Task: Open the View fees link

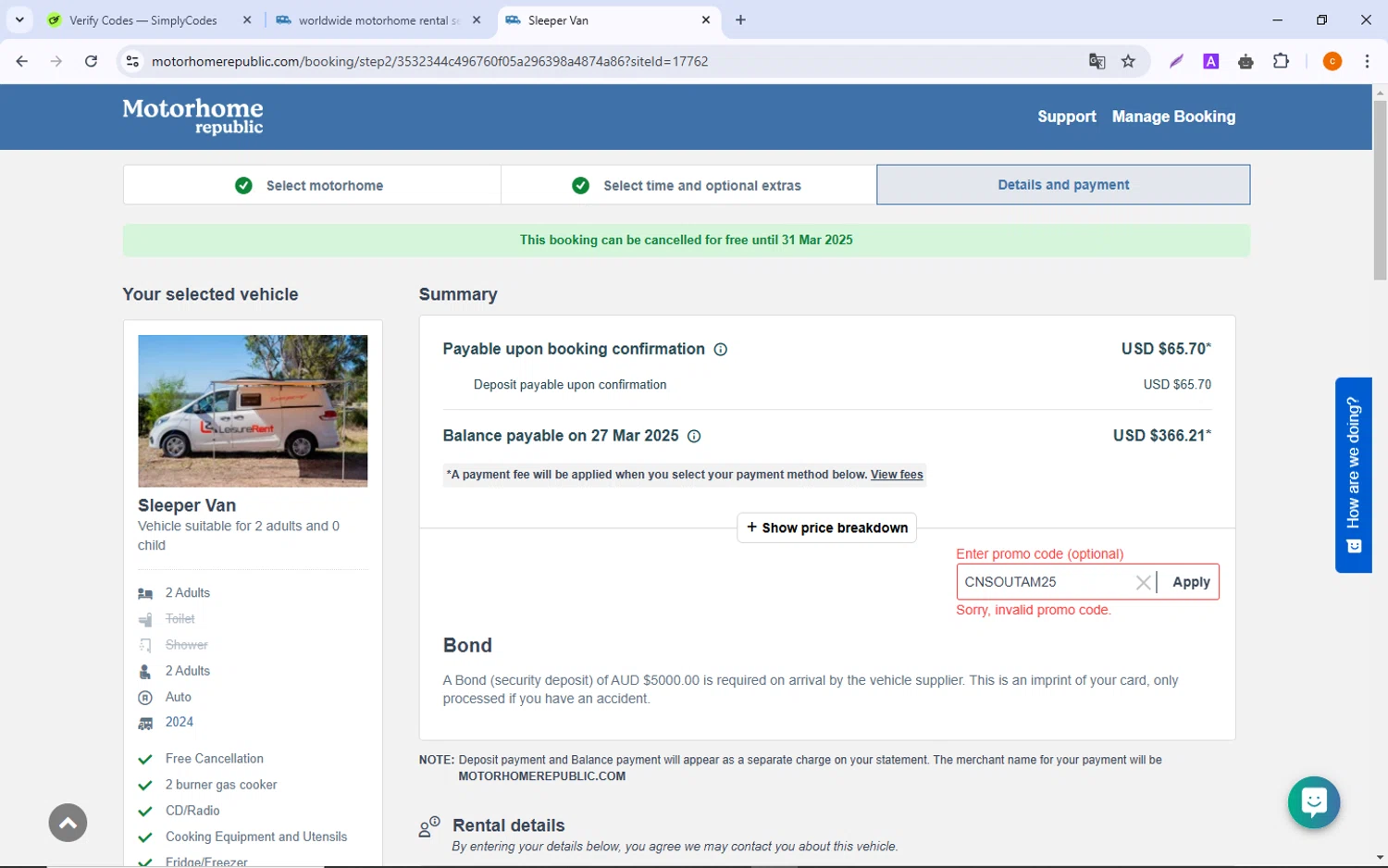Action: click(x=897, y=475)
